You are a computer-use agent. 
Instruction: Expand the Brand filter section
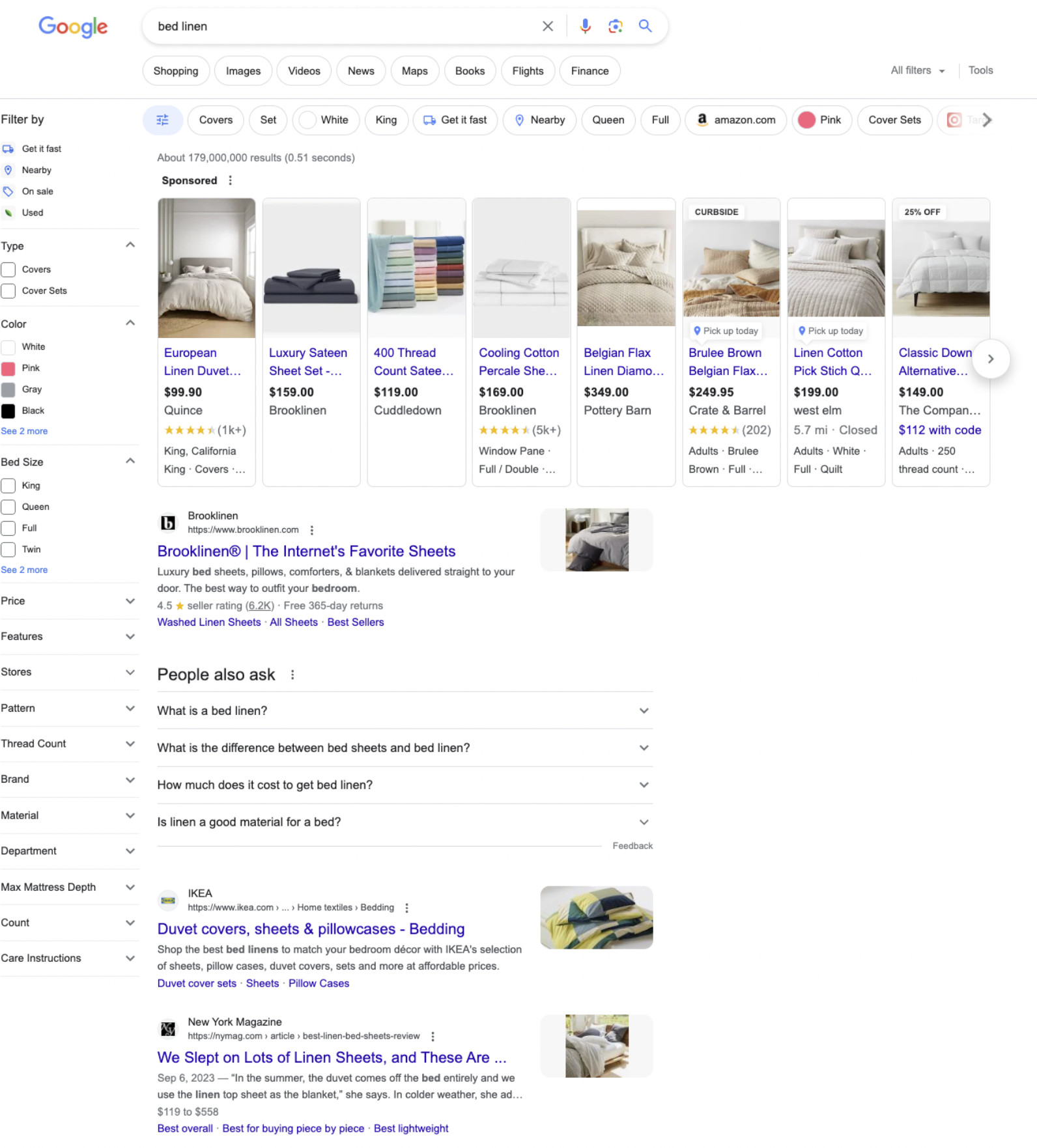click(70, 779)
